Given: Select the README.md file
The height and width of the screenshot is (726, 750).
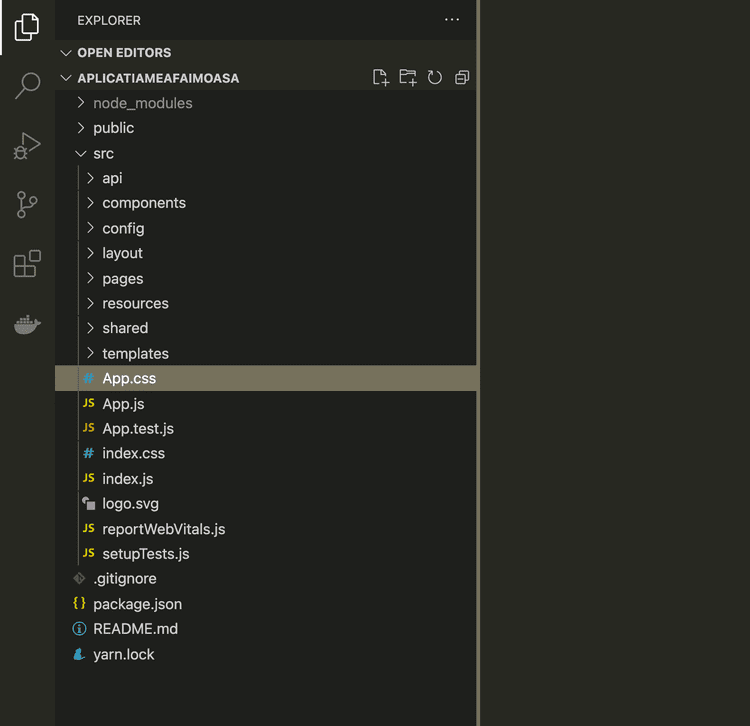Looking at the screenshot, I should tap(135, 629).
